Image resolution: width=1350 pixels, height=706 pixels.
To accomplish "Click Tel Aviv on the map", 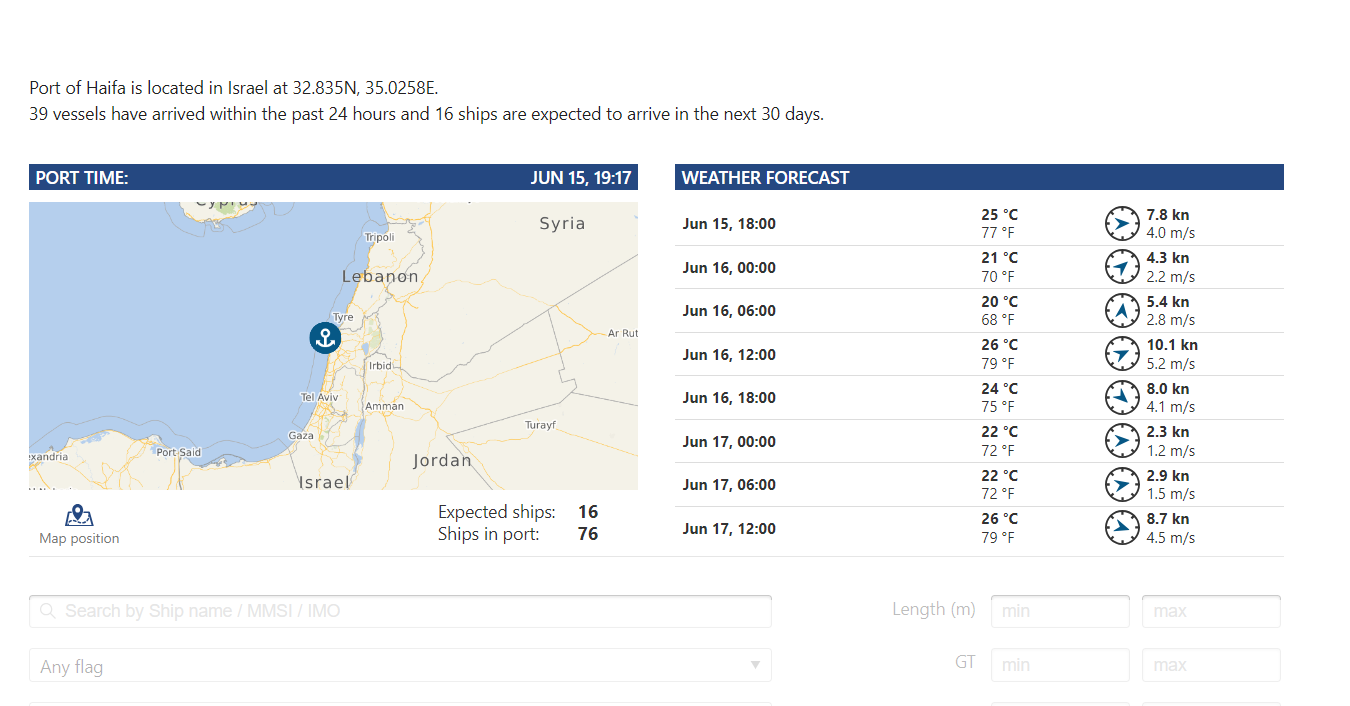I will tap(320, 398).
